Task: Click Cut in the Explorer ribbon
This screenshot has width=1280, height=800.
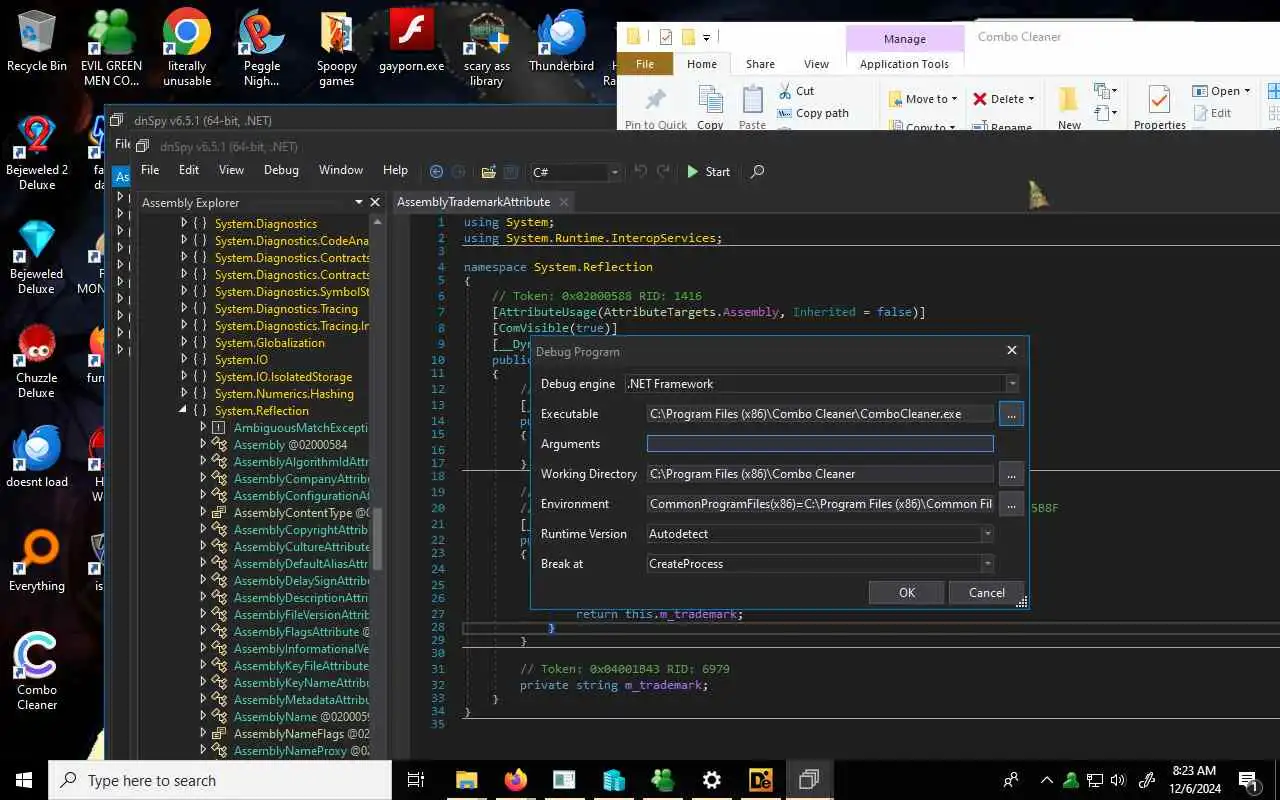Action: point(796,91)
